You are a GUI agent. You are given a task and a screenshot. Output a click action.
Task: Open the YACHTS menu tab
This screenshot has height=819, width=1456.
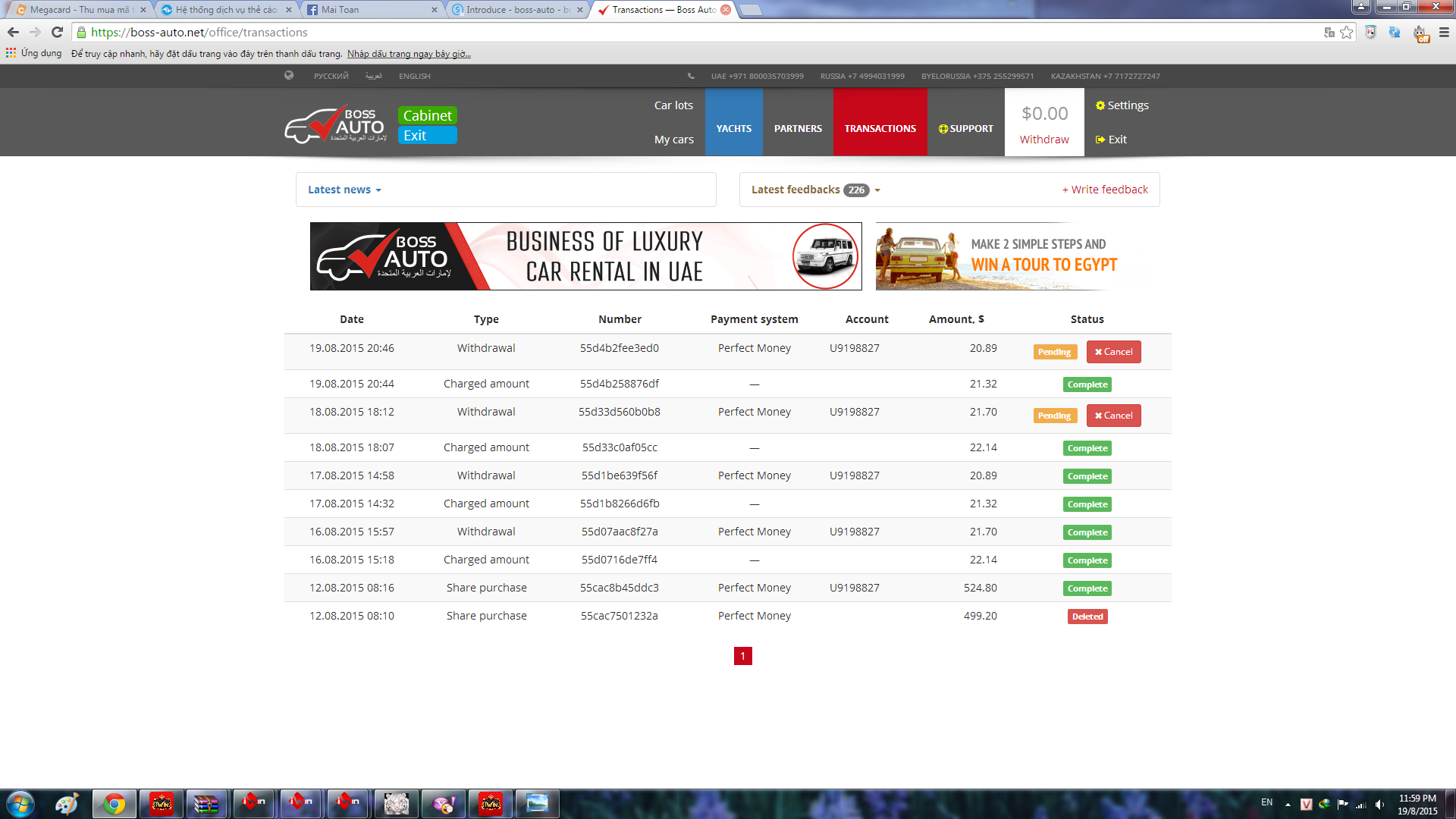tap(733, 128)
